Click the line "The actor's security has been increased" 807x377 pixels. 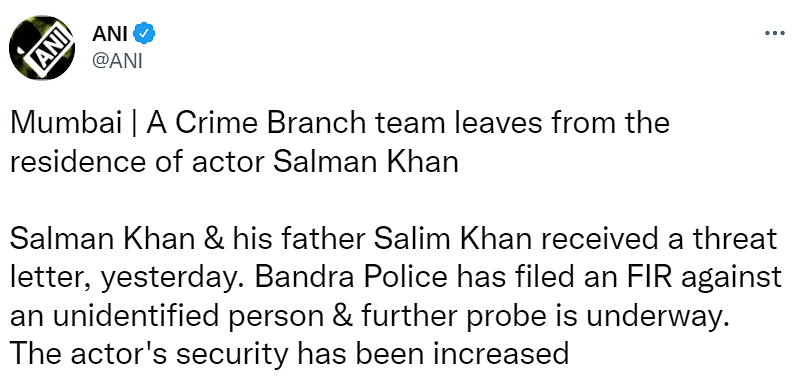pyautogui.click(x=289, y=355)
